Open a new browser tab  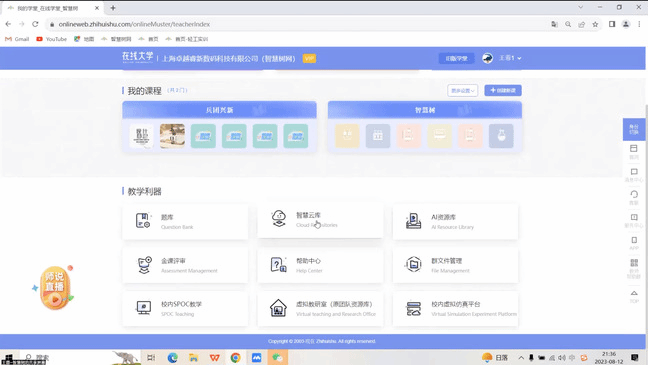point(113,8)
